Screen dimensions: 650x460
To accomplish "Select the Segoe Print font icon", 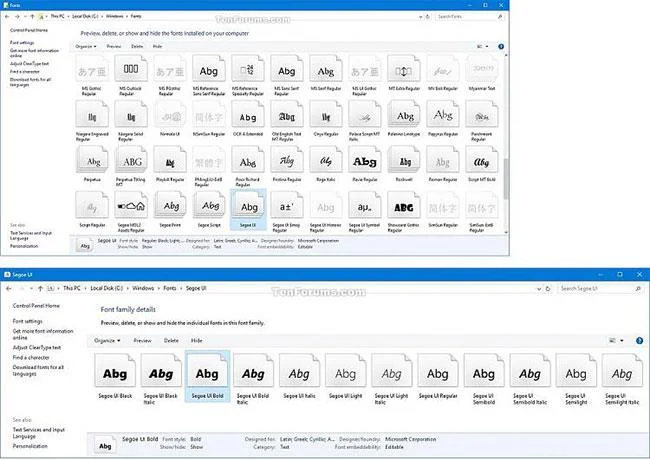I will [170, 206].
